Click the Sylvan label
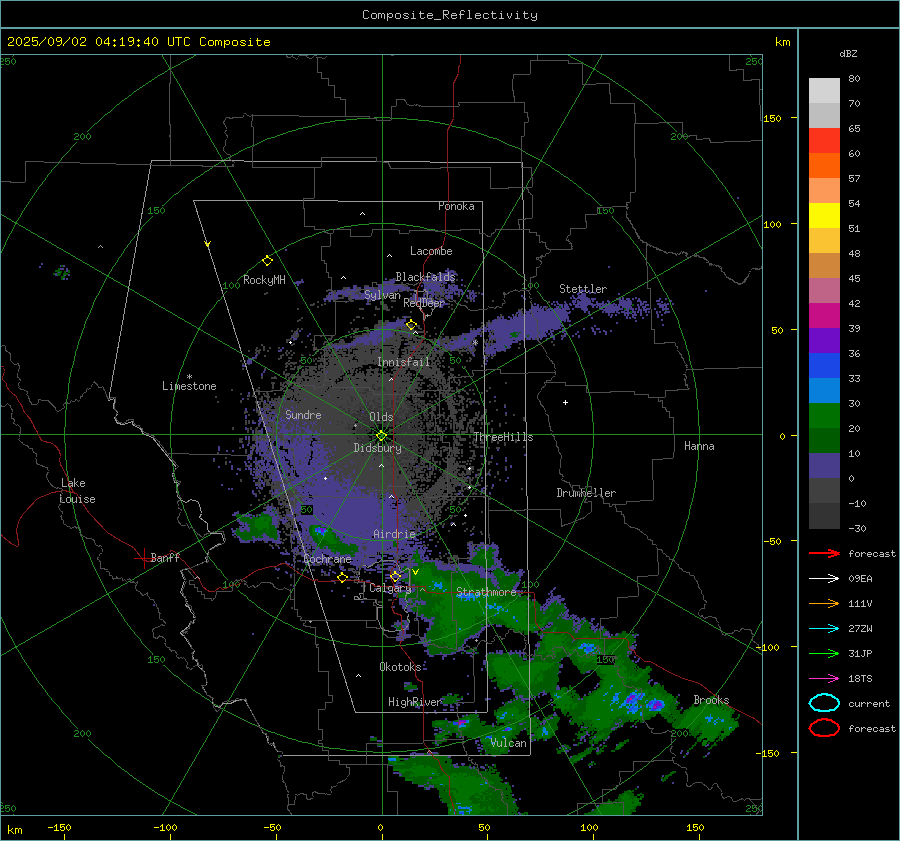Image resolution: width=900 pixels, height=841 pixels. (382, 295)
